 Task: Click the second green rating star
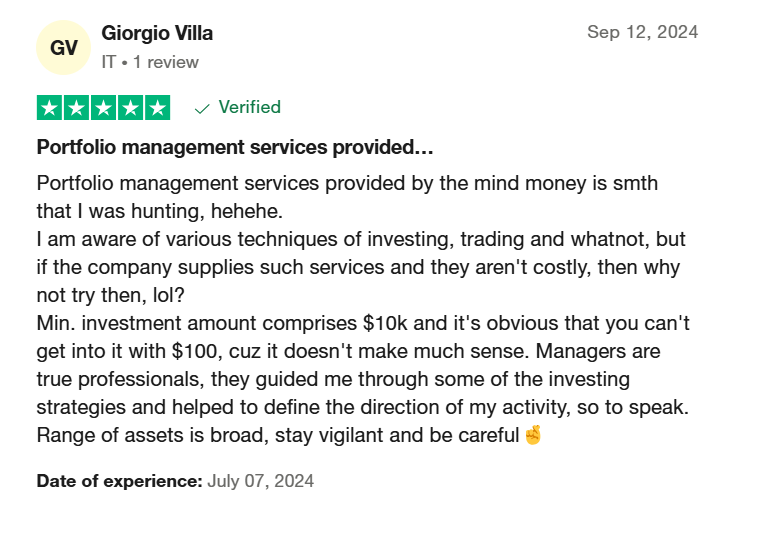point(76,108)
